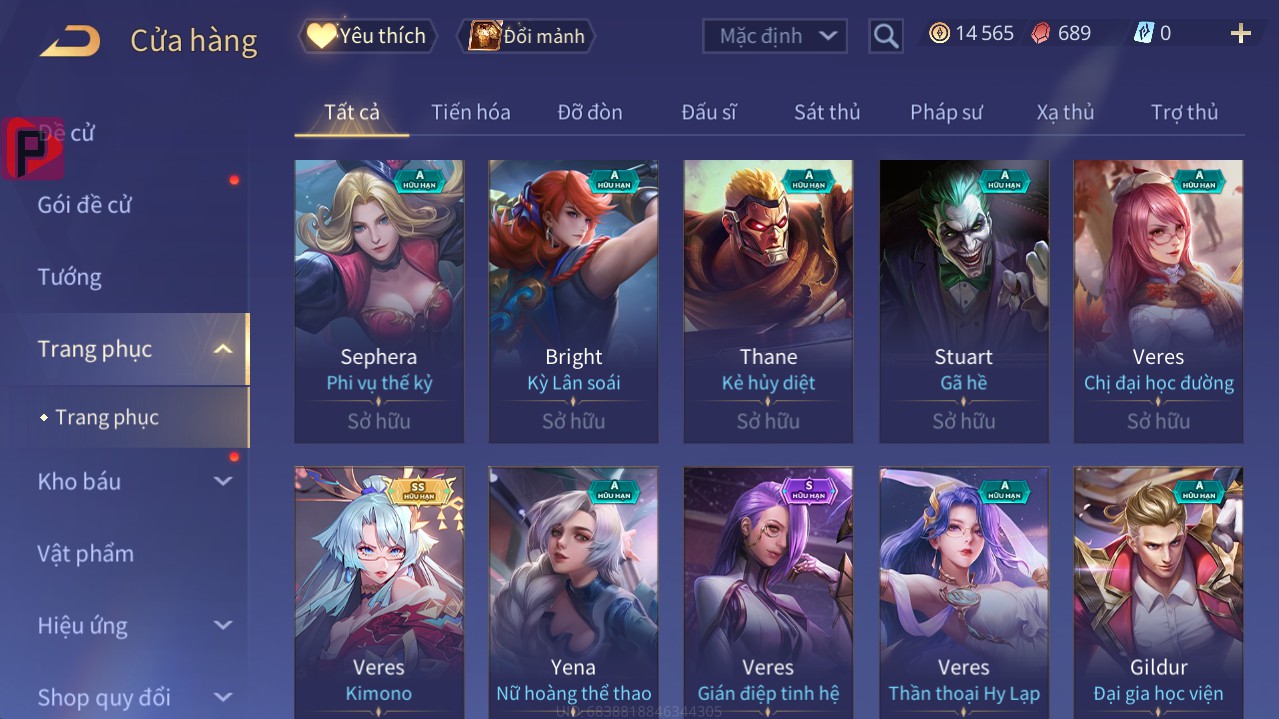Screen dimensions: 1279x719
Task: Open the search magnifier icon
Action: (885, 37)
